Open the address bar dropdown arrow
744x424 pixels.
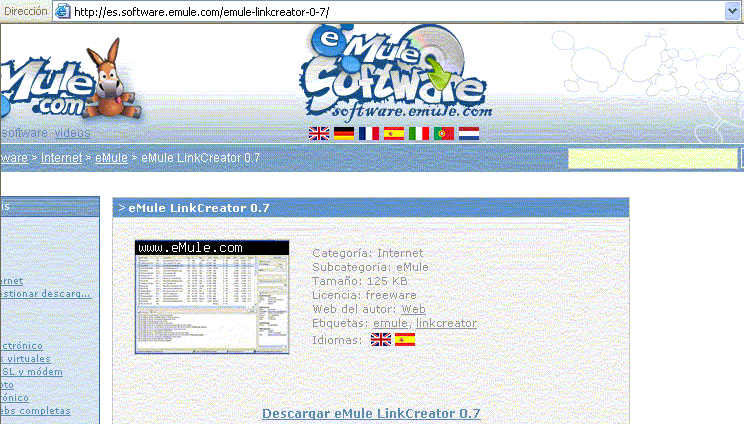click(732, 11)
